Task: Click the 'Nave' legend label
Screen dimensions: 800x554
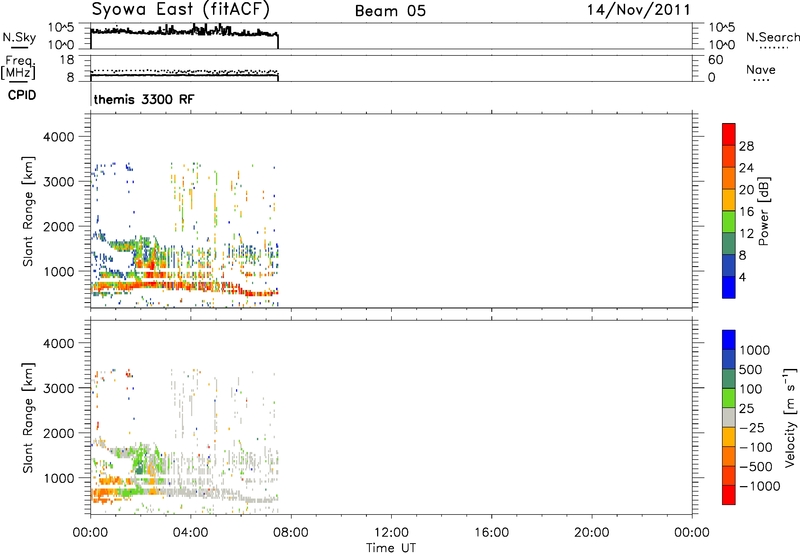Action: click(761, 69)
